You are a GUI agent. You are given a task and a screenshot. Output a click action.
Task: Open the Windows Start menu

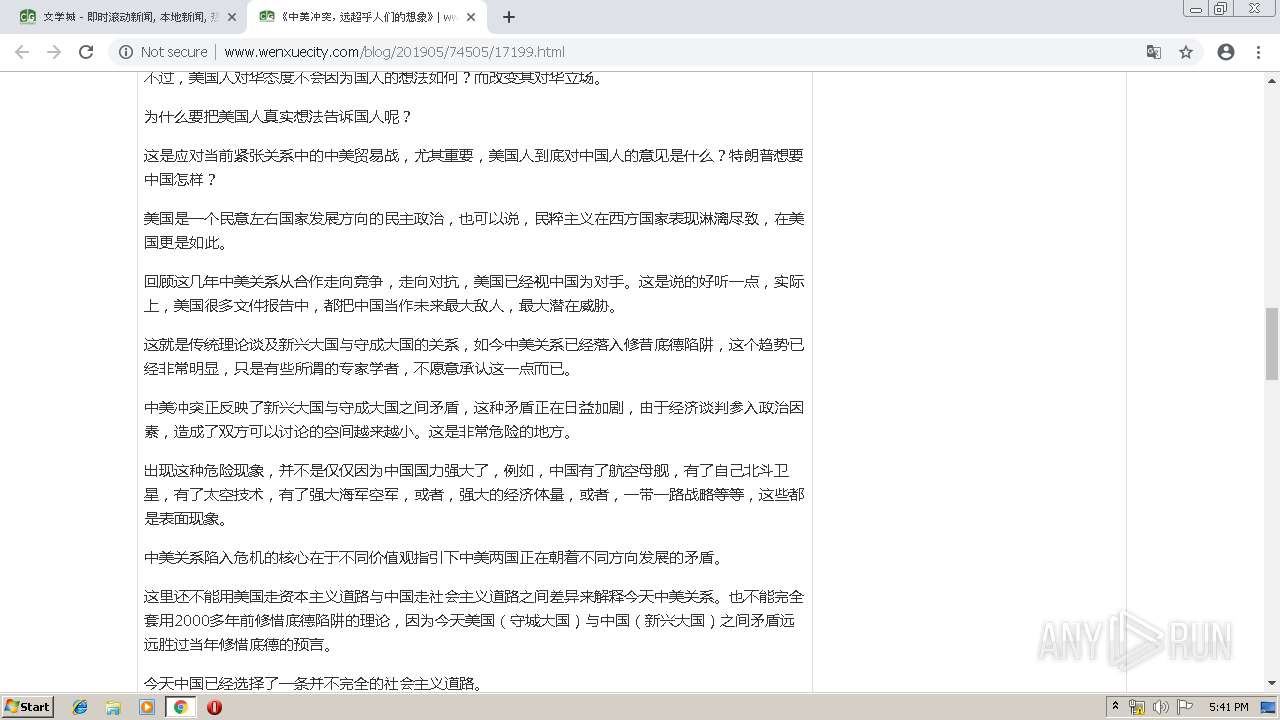27,706
